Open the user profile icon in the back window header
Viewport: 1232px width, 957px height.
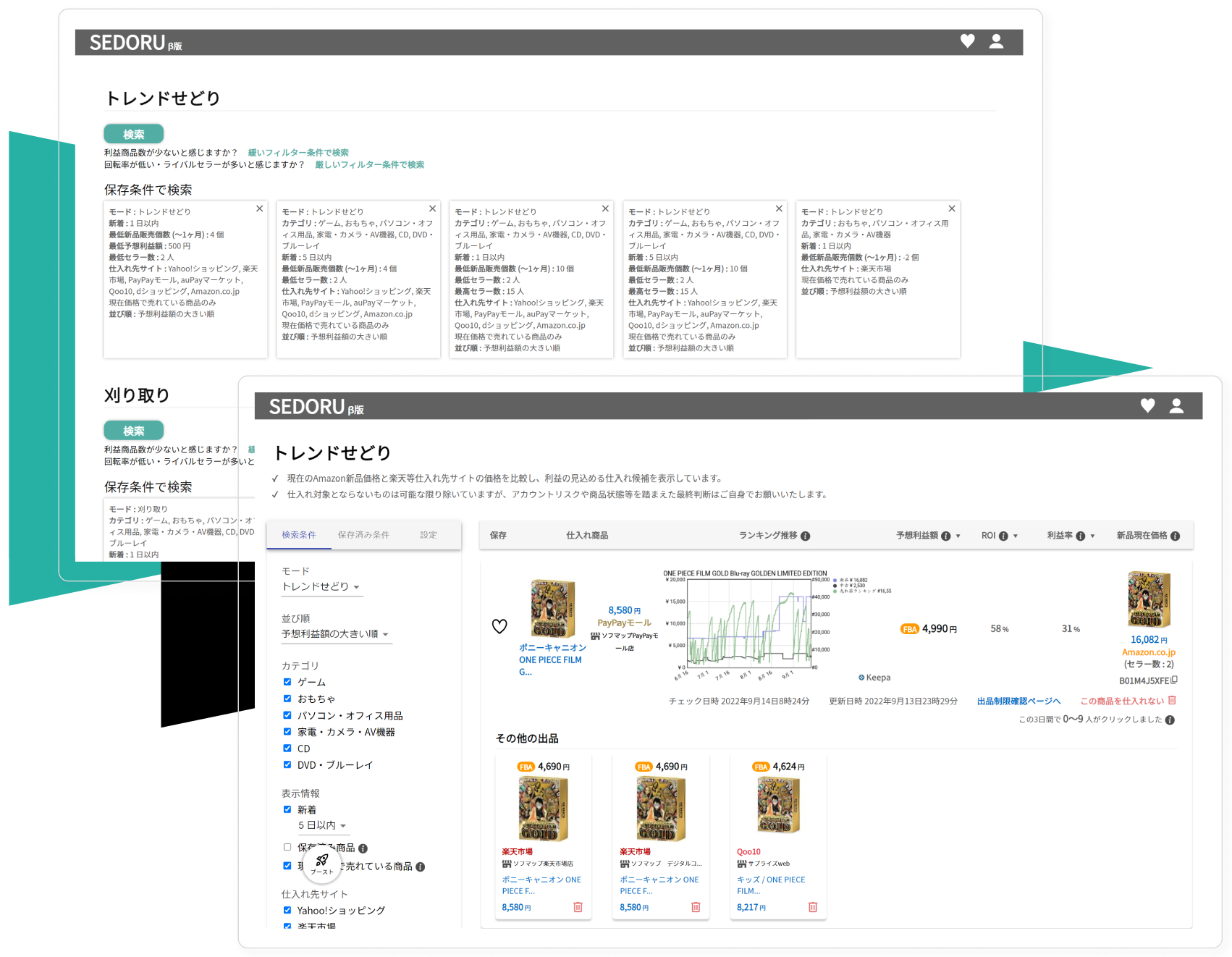(x=996, y=41)
